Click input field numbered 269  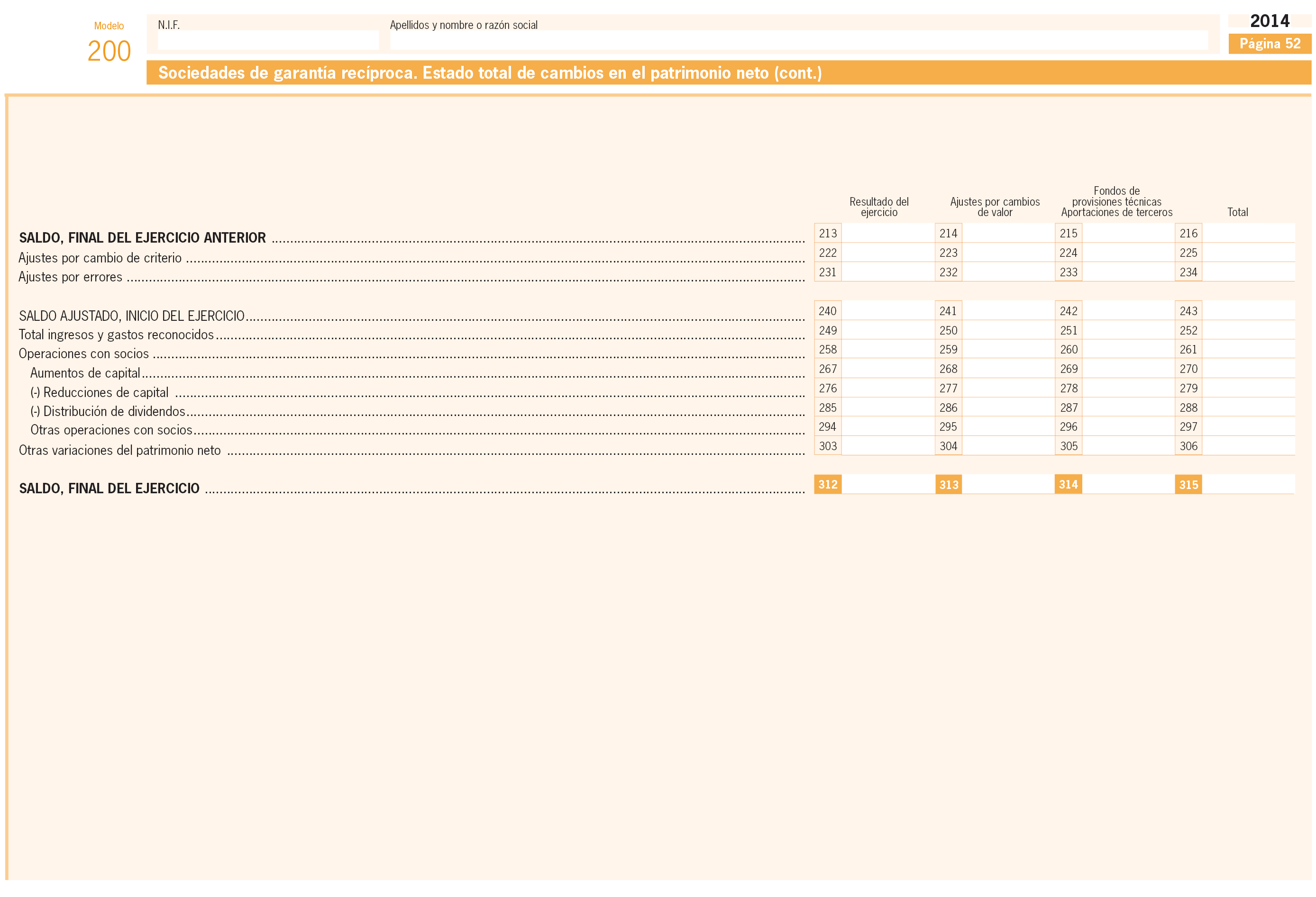point(1128,369)
